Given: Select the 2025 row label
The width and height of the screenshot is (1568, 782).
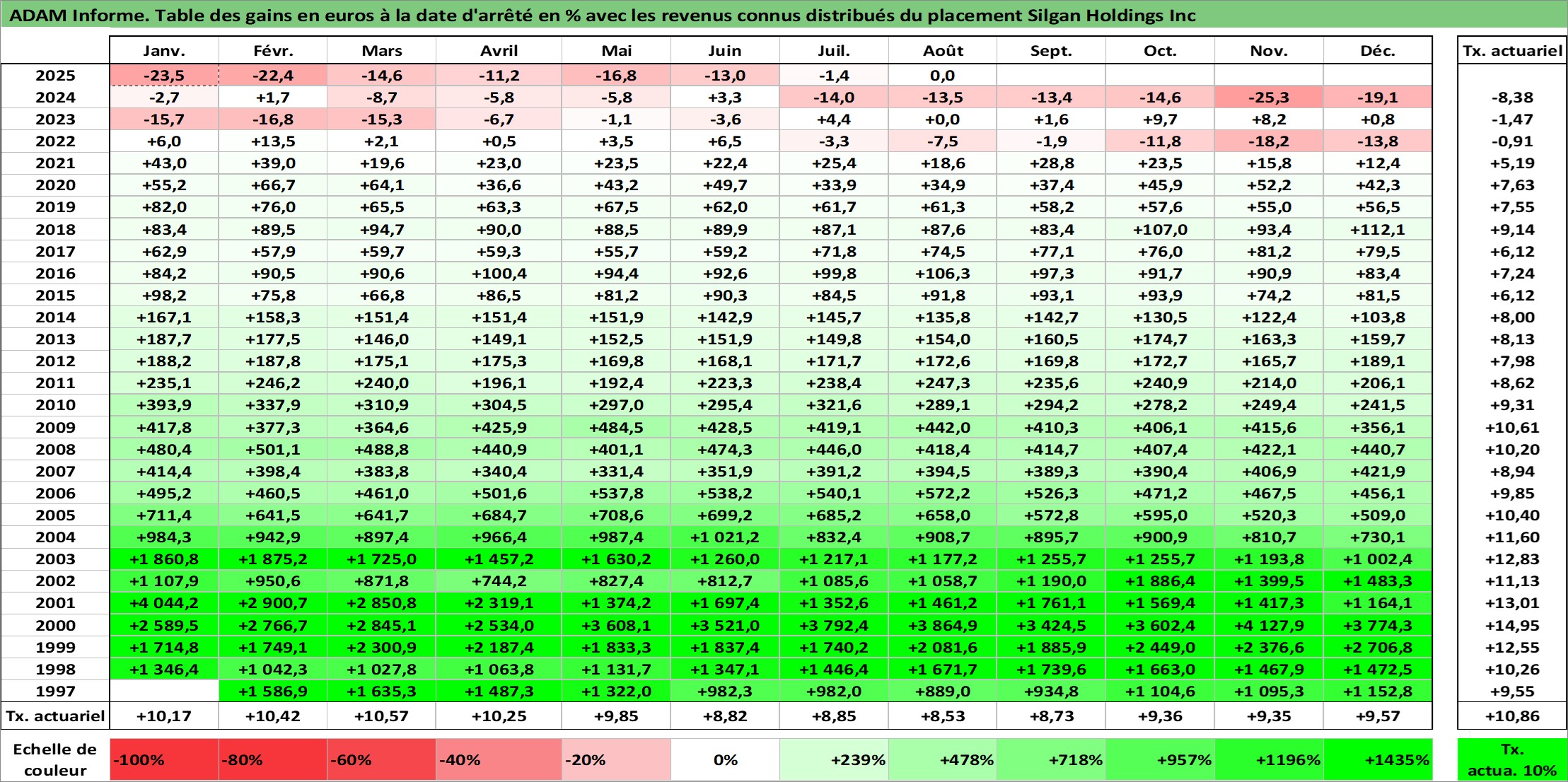Looking at the screenshot, I should (x=55, y=76).
